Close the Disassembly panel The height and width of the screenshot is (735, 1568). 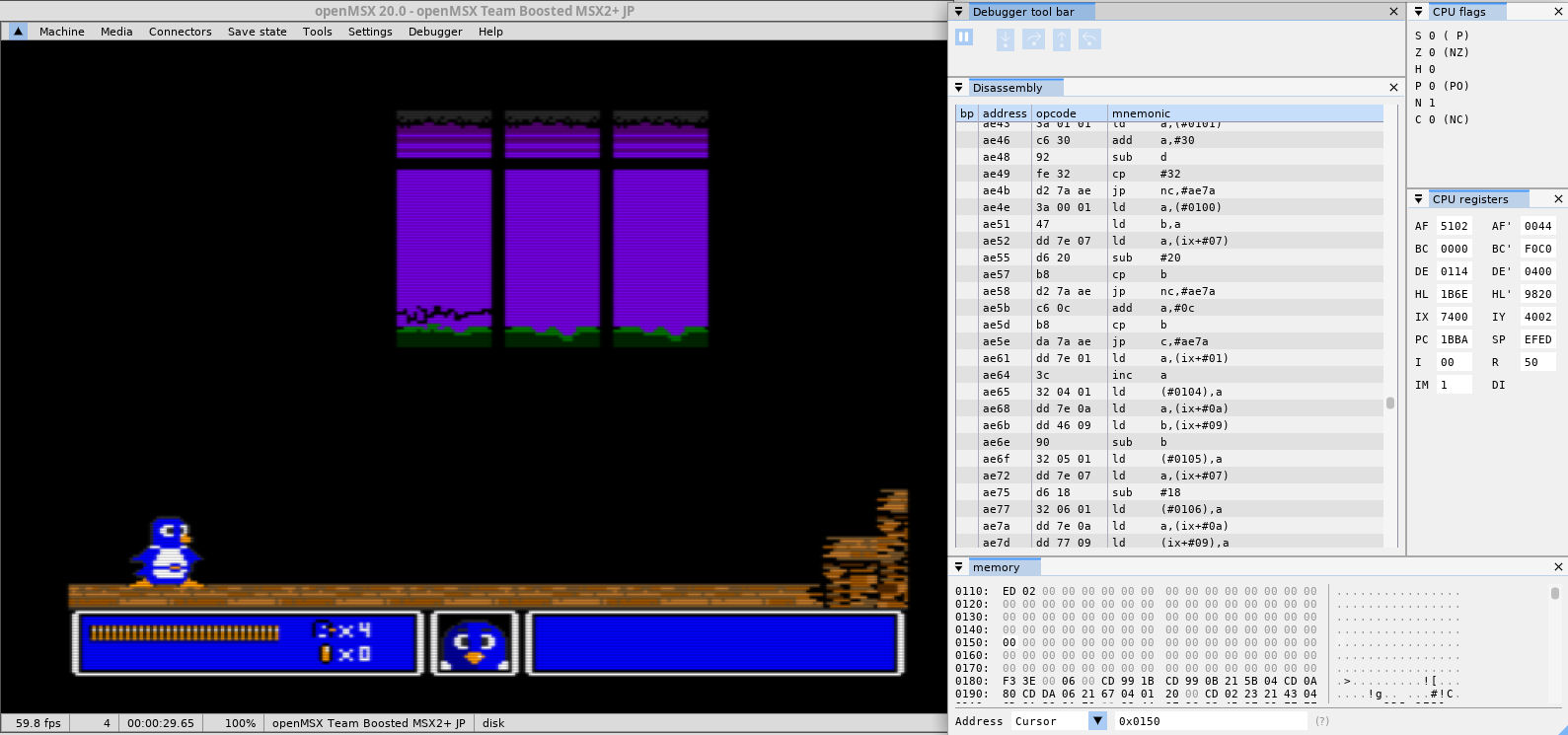(x=1393, y=88)
